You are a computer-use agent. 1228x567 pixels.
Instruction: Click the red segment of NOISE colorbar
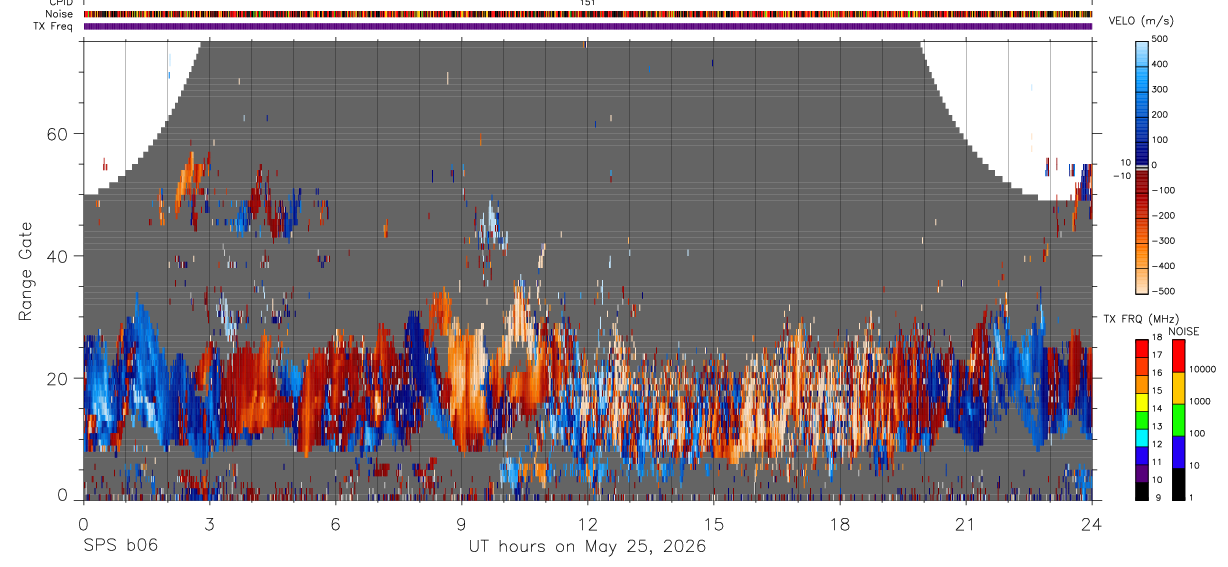pos(1178,356)
